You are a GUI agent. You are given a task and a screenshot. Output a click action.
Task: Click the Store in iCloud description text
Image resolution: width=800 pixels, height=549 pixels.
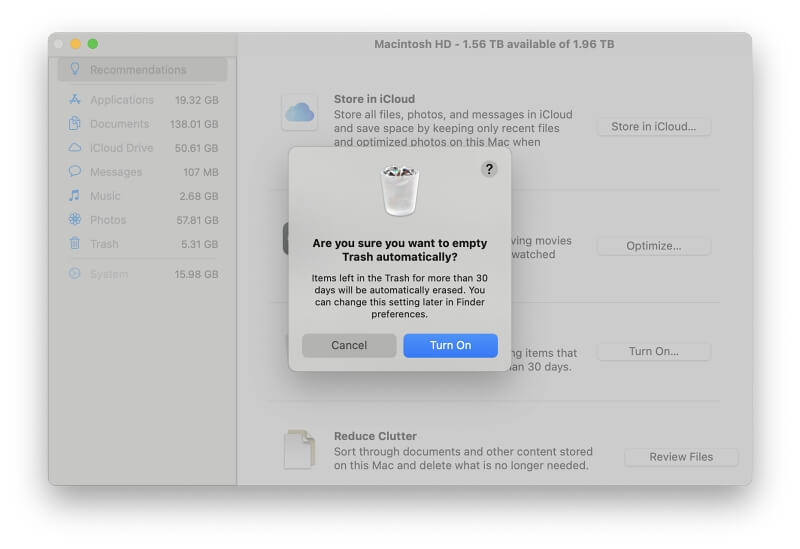coord(453,128)
